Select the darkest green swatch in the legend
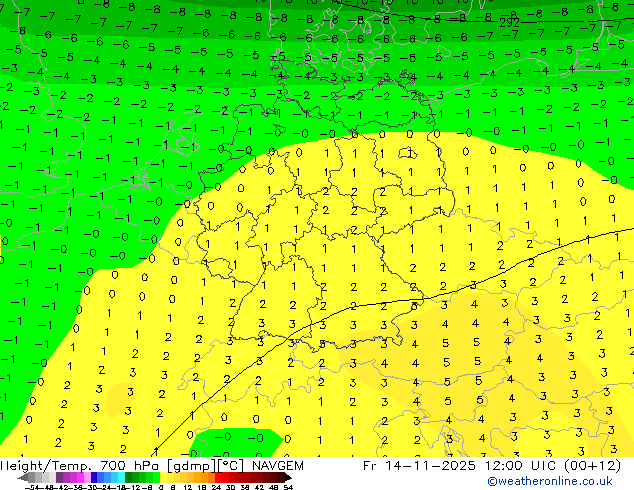634x490 pixels. [x=129, y=477]
